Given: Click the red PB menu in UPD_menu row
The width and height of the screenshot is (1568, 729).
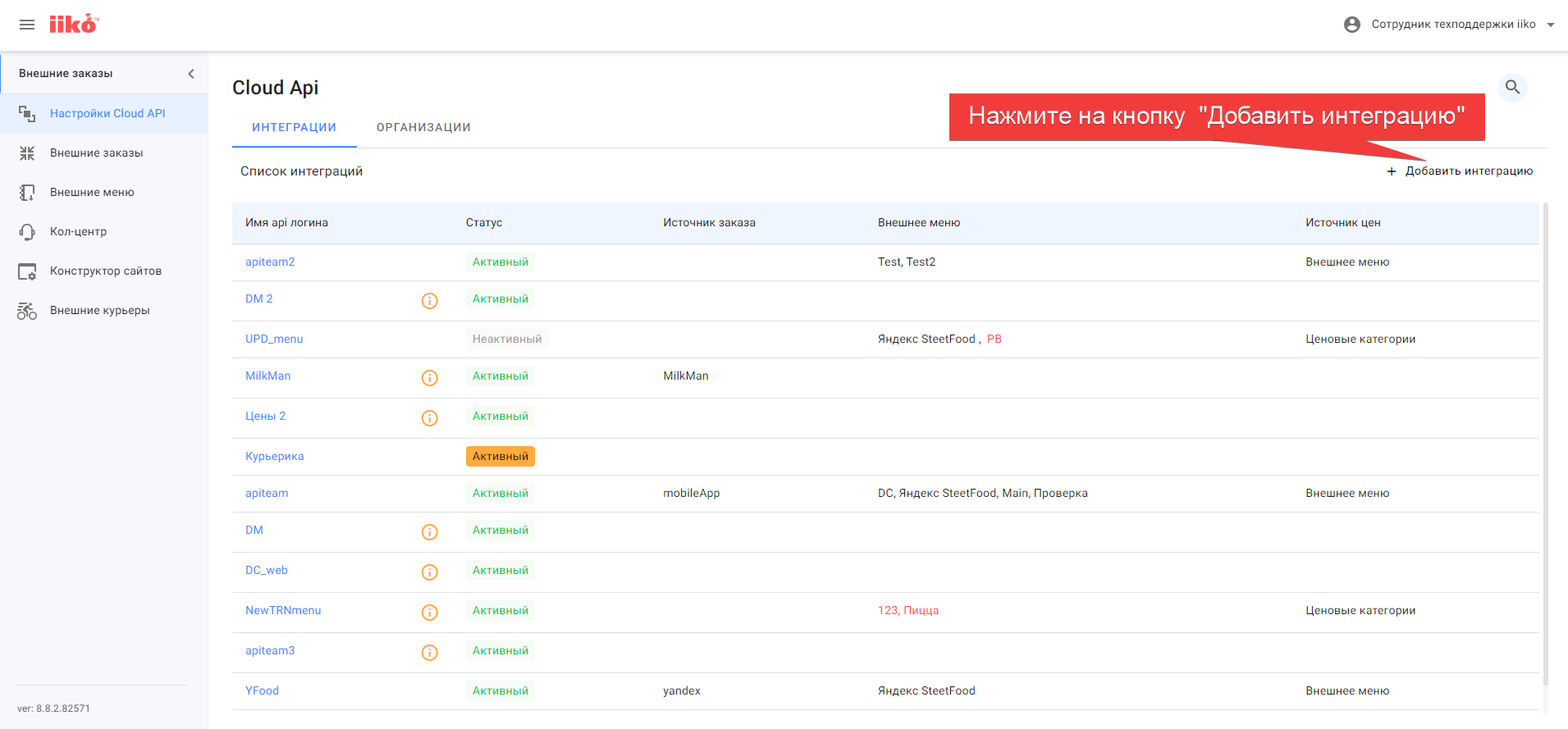Looking at the screenshot, I should coord(994,339).
